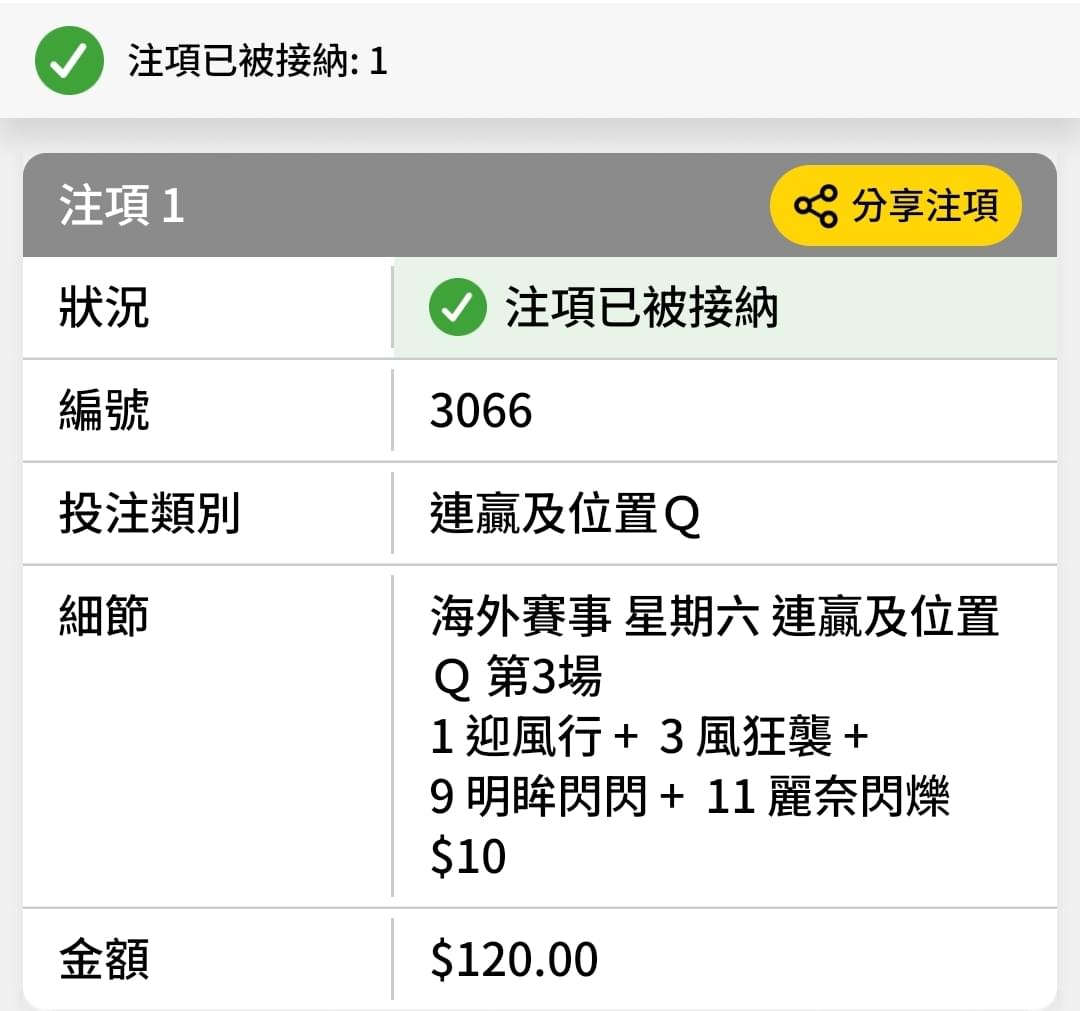Screen dimensions: 1080x1011
Task: Select the 注項 1 header bar
Action: (x=539, y=205)
